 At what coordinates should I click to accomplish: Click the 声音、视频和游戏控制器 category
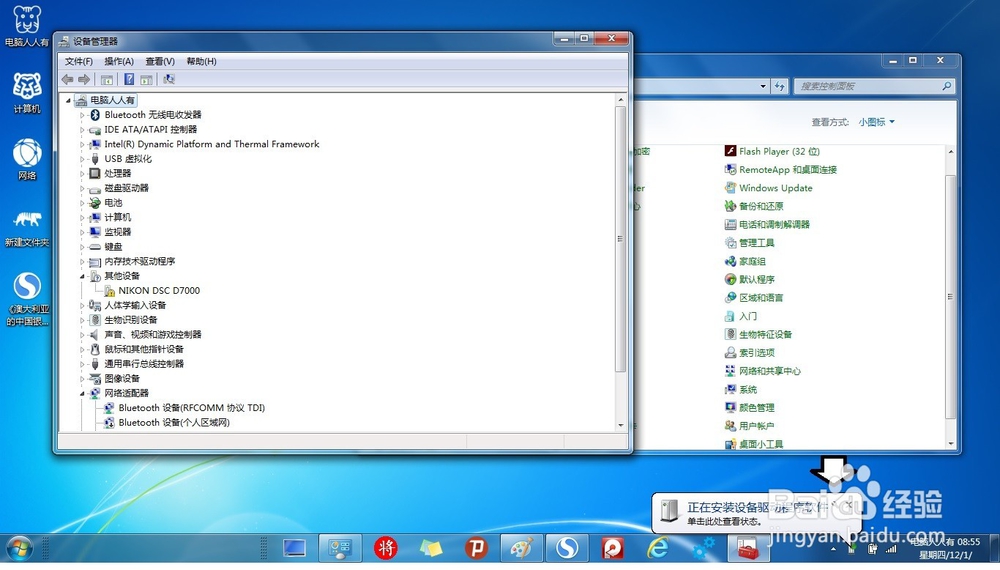click(x=152, y=335)
